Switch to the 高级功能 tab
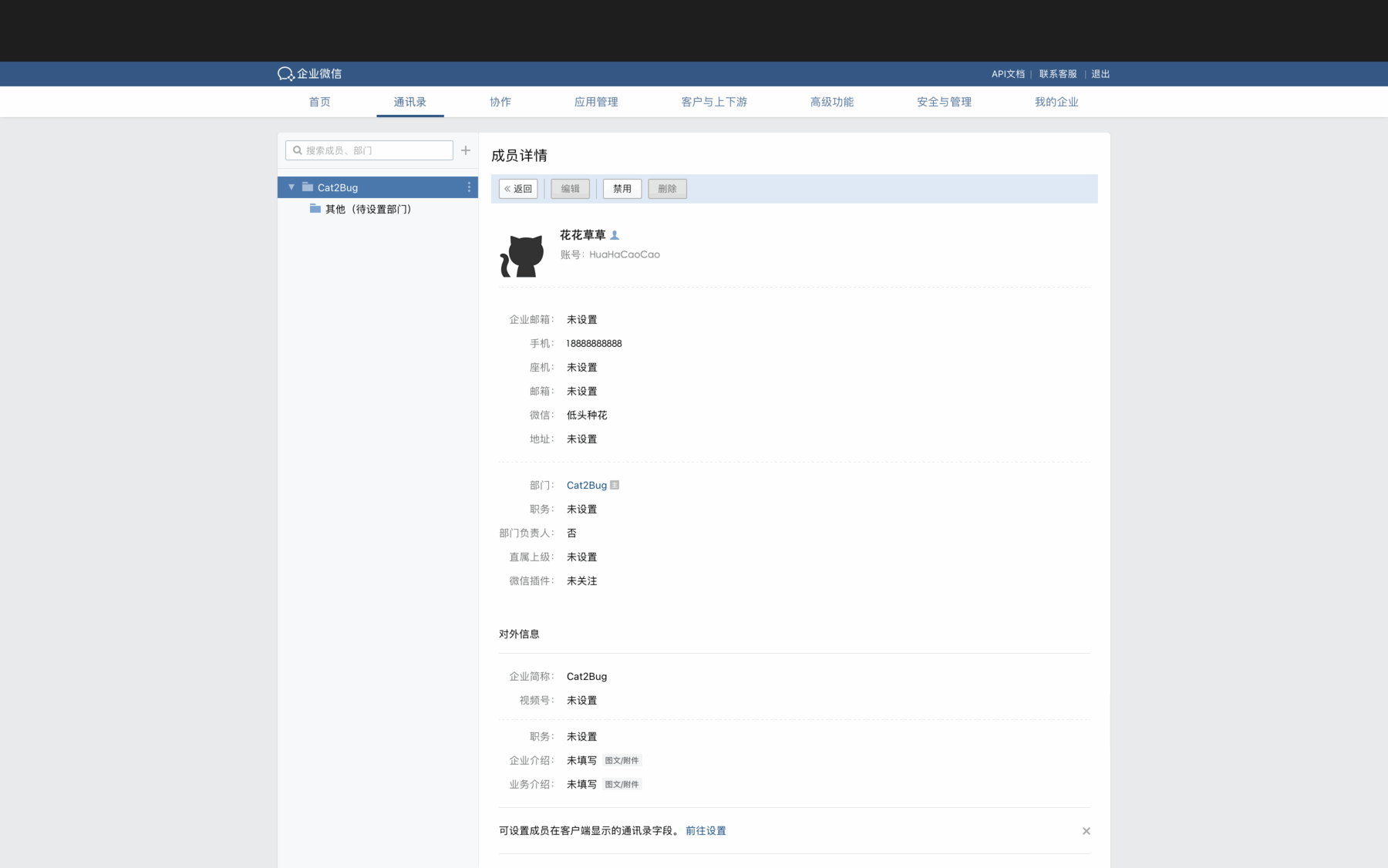1388x868 pixels. pos(832,102)
